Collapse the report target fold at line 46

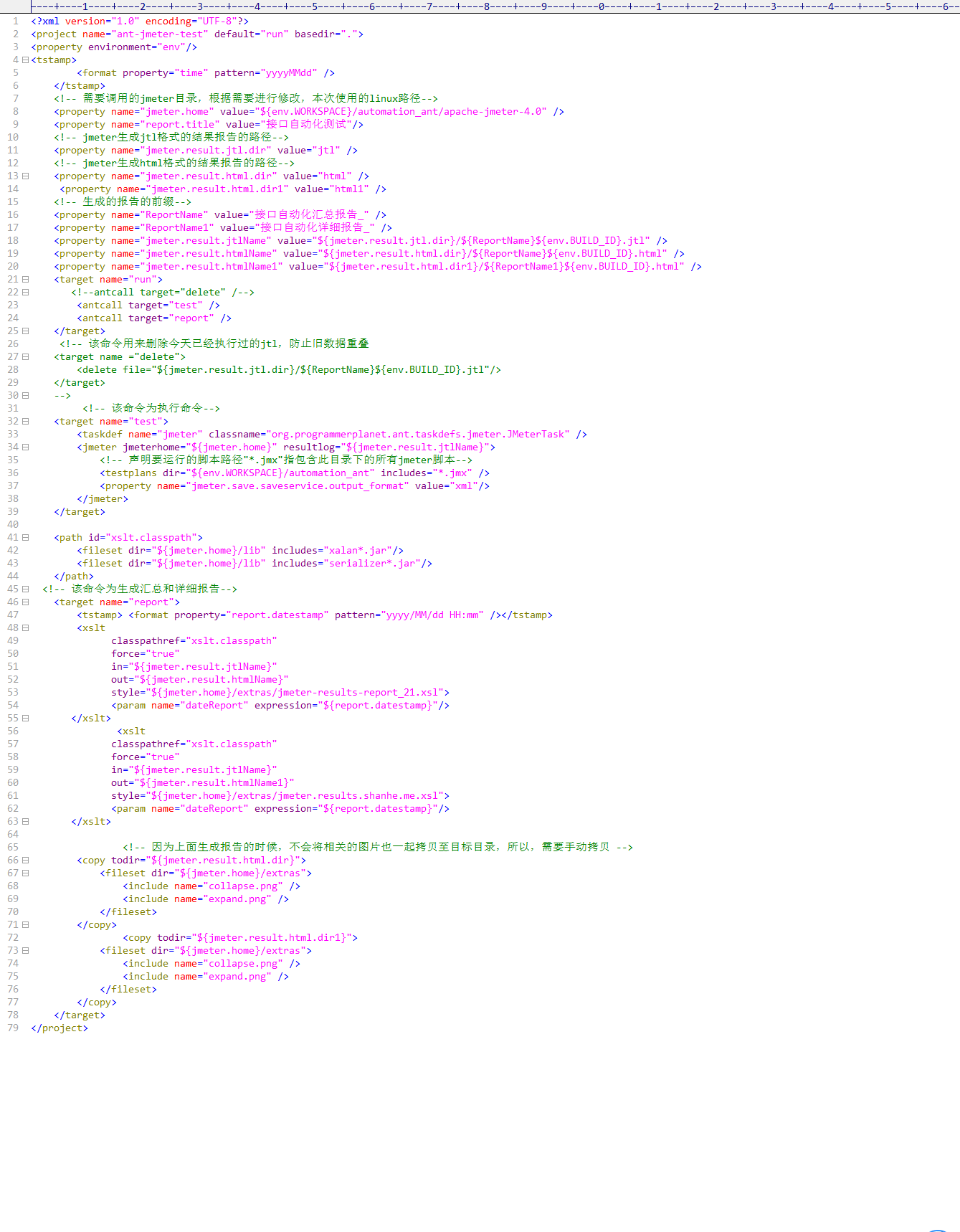click(25, 602)
